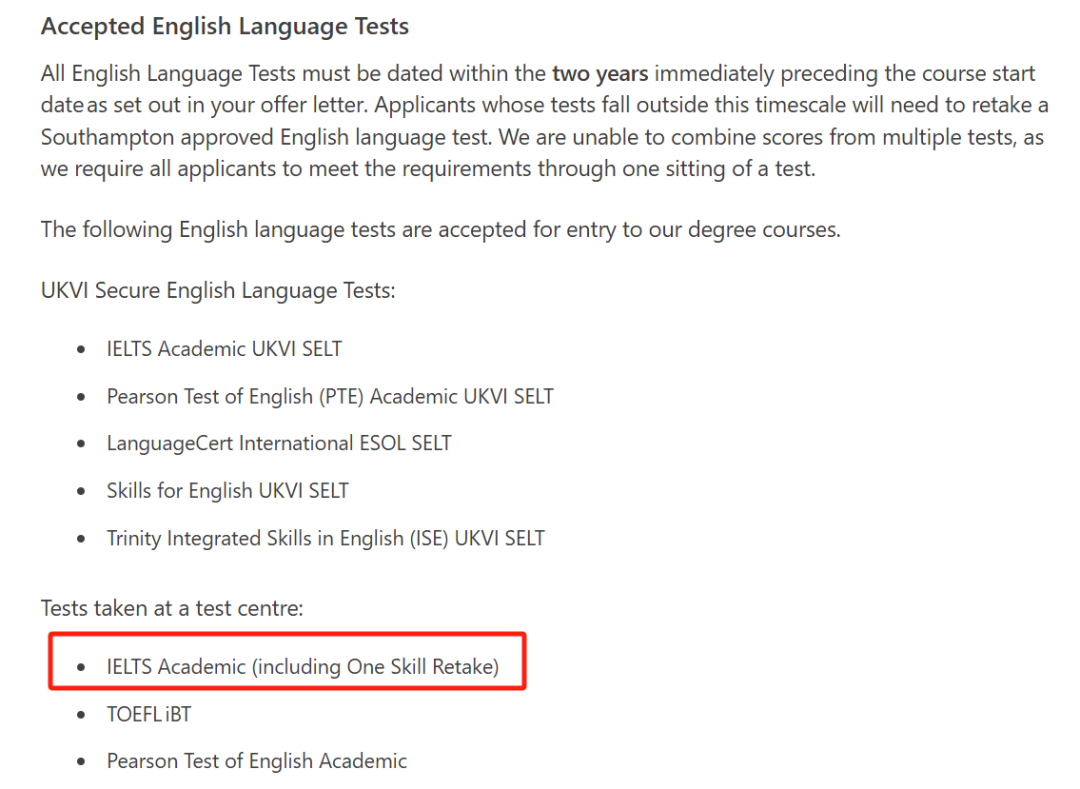Click the bullet before Trinity Integrated Skills
This screenshot has width=1080, height=789.
click(x=81, y=539)
